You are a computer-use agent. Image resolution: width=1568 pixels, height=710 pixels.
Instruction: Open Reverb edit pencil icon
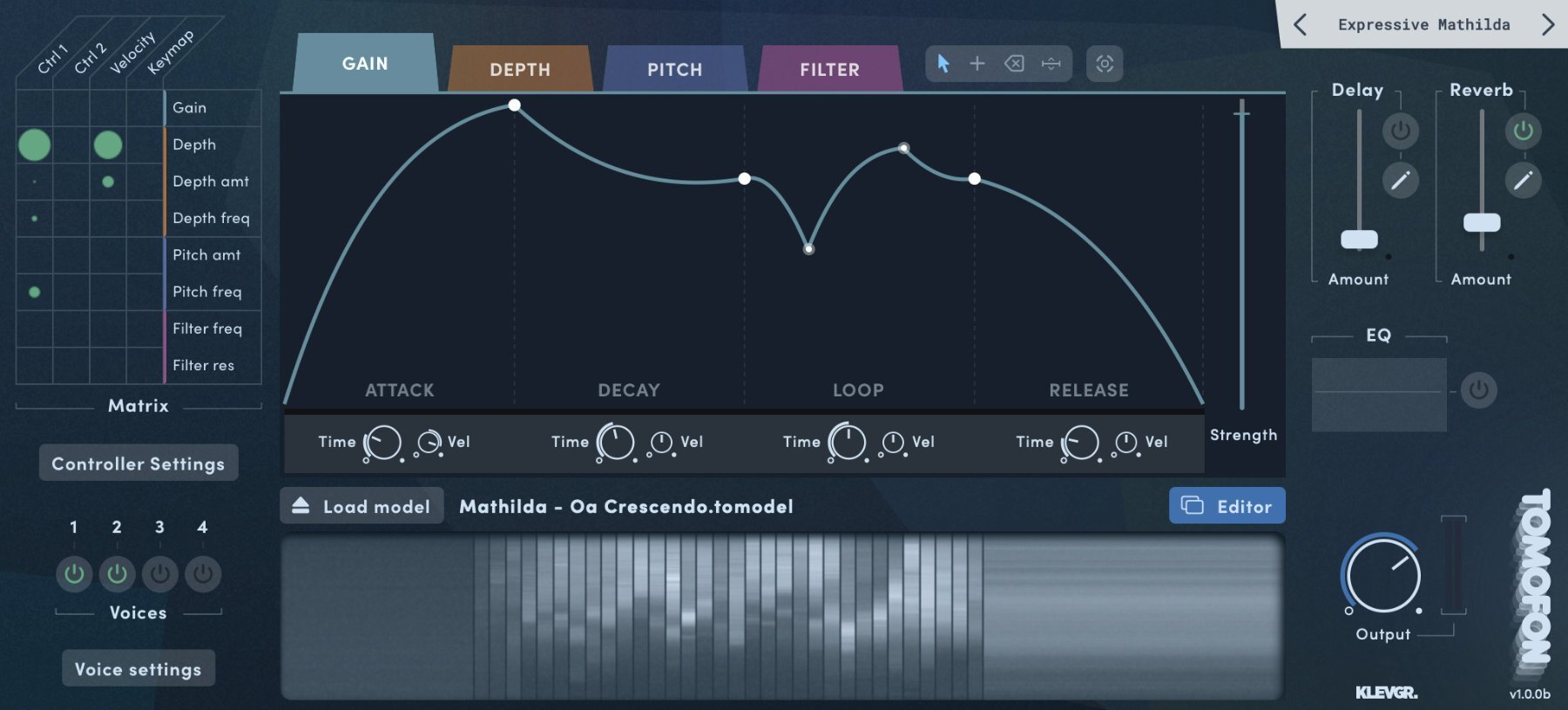(x=1523, y=180)
